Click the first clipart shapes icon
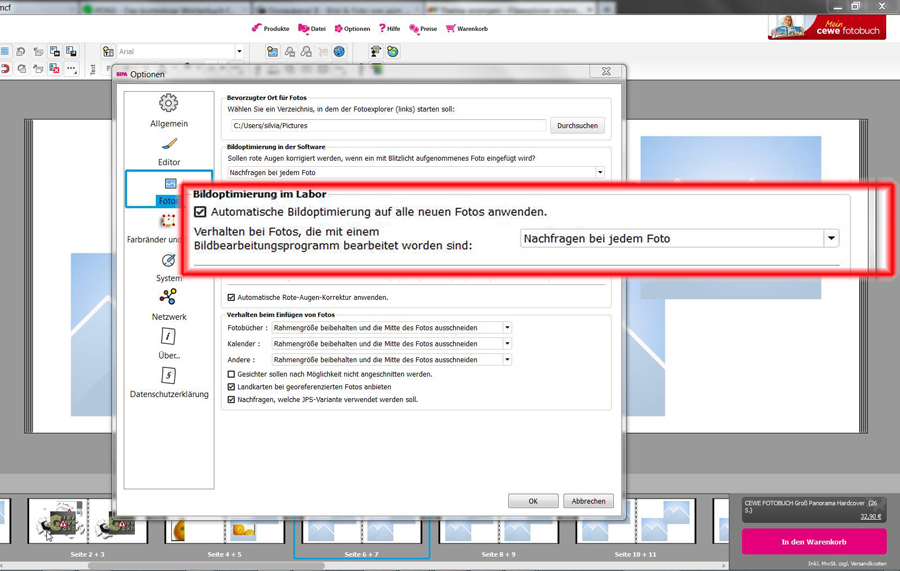 coord(290,52)
